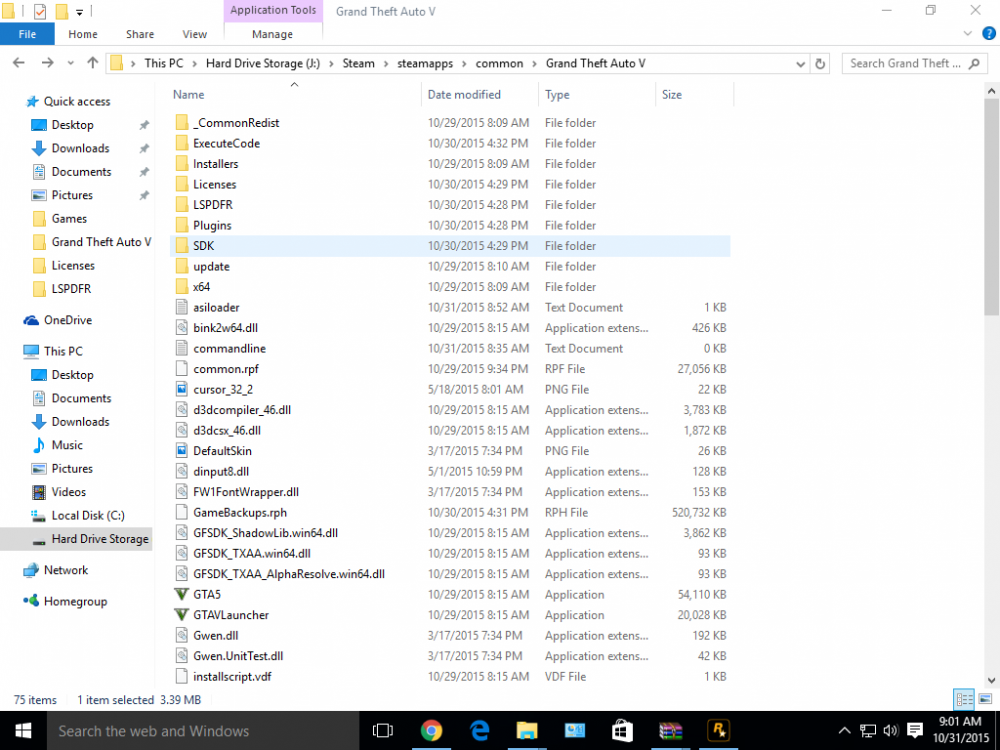Screen dimensions: 1000x750
Task: Launch Google Chrome from the taskbar
Action: (x=431, y=730)
